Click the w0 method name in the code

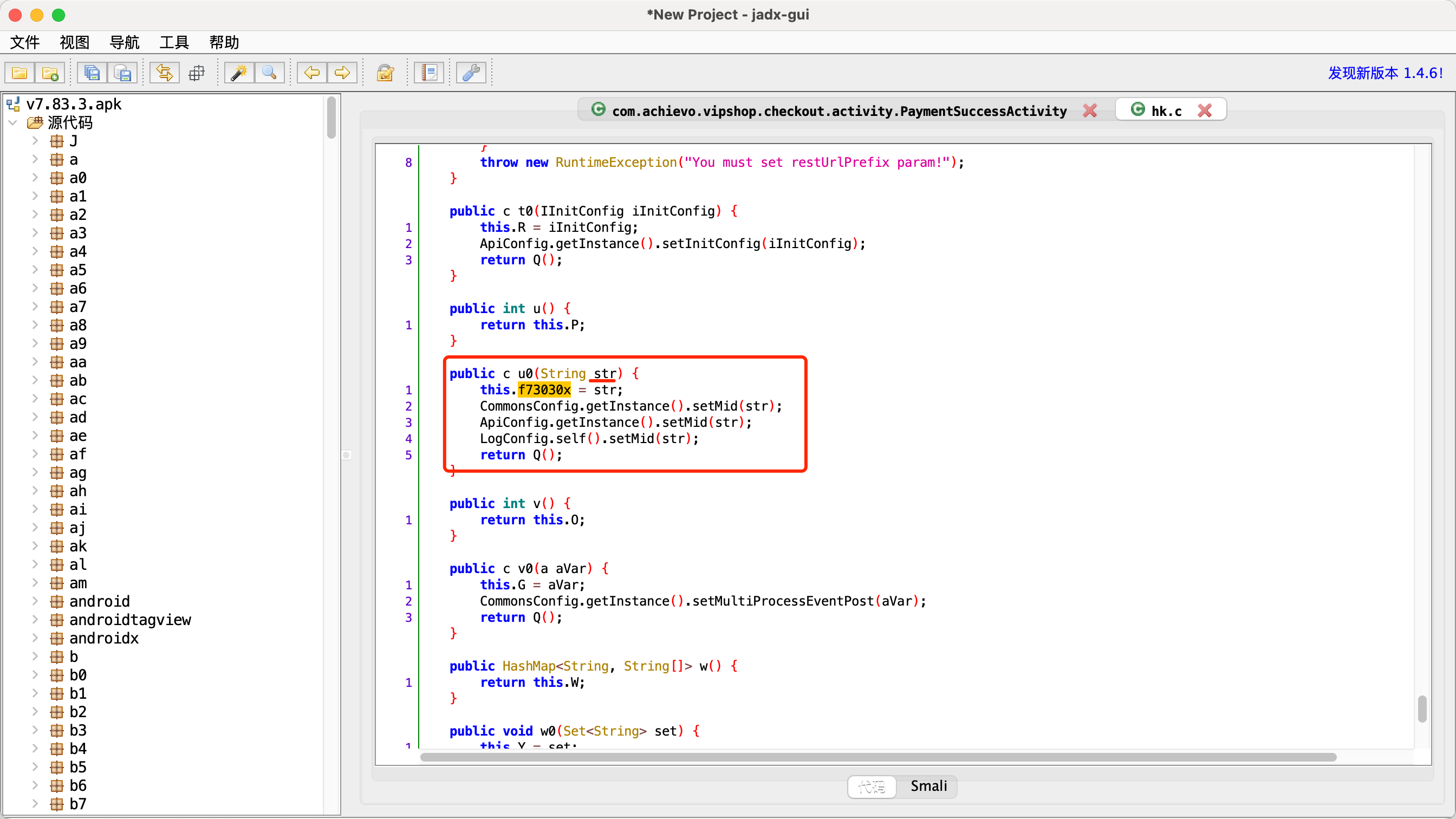(x=548, y=731)
